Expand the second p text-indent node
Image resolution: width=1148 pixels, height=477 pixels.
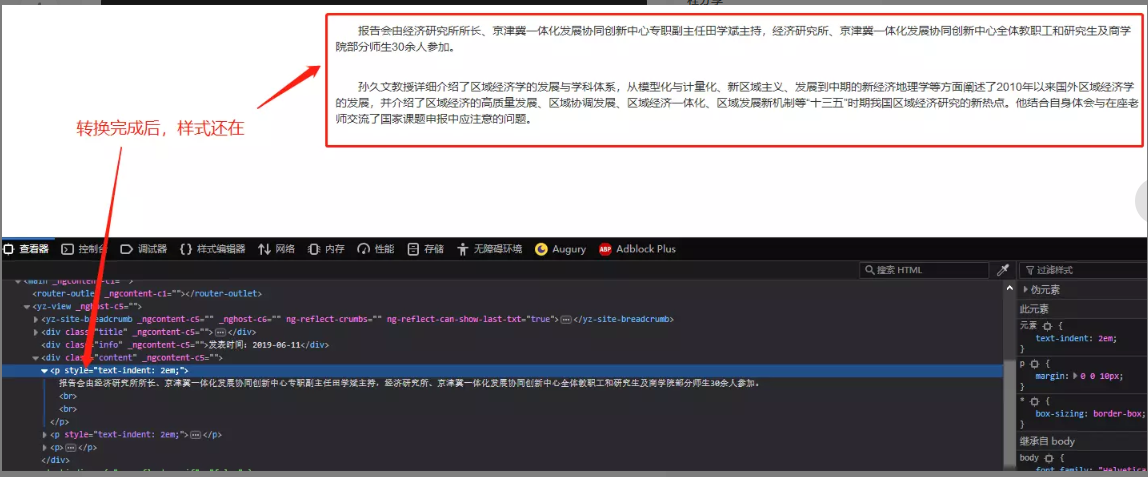[x=45, y=435]
